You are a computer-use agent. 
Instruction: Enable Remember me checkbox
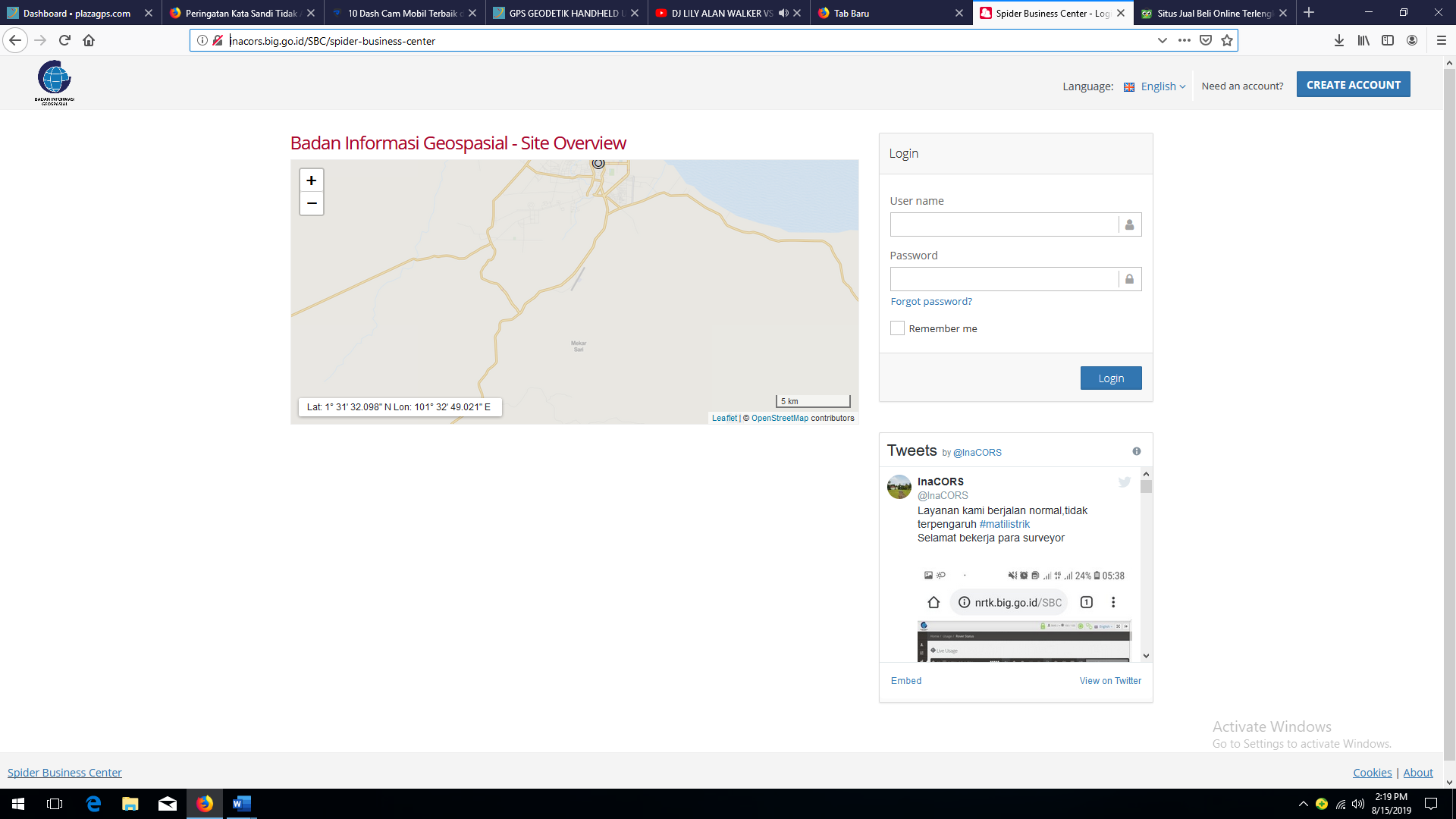tap(897, 328)
